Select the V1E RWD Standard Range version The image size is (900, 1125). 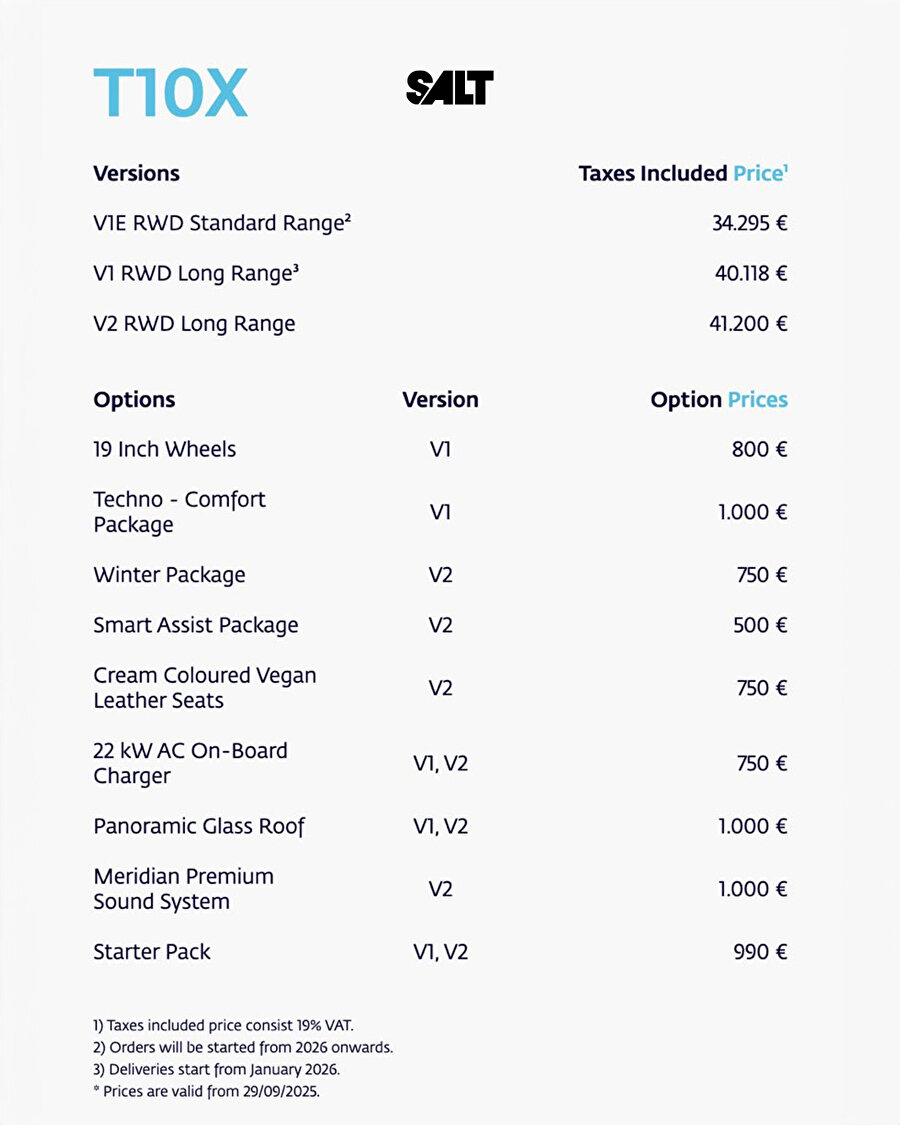point(221,223)
